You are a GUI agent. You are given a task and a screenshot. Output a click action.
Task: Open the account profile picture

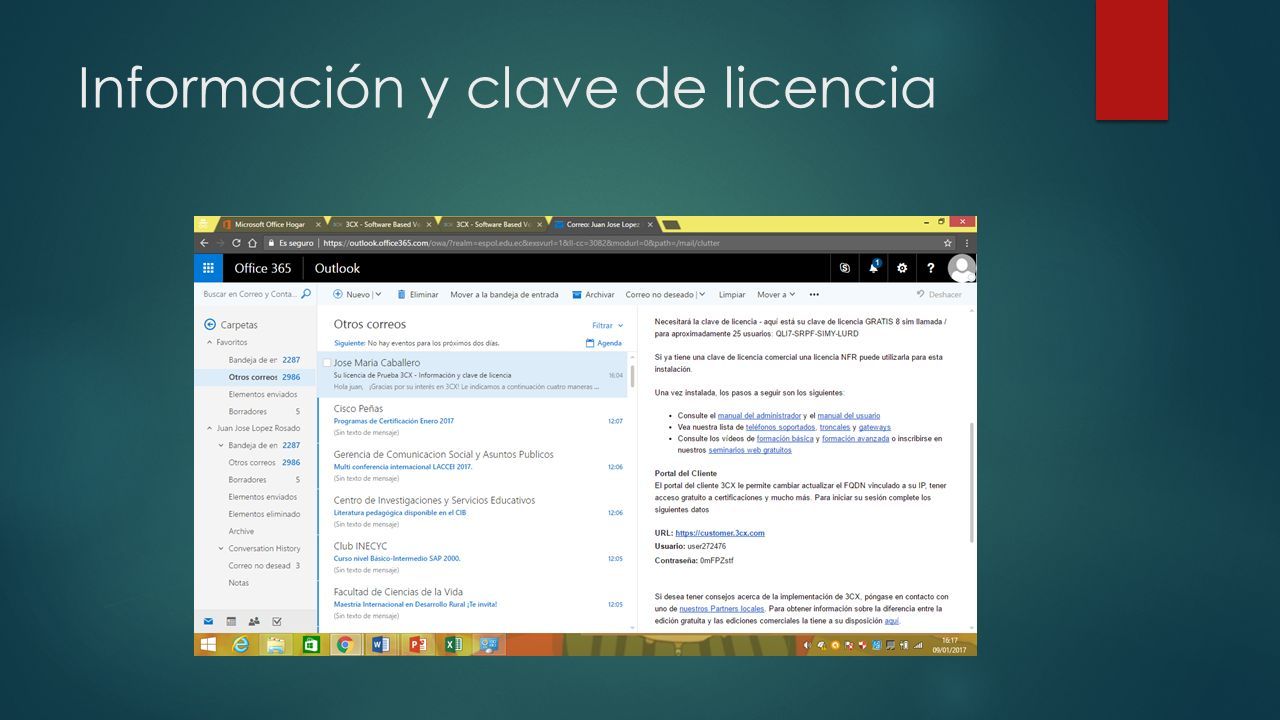962,267
